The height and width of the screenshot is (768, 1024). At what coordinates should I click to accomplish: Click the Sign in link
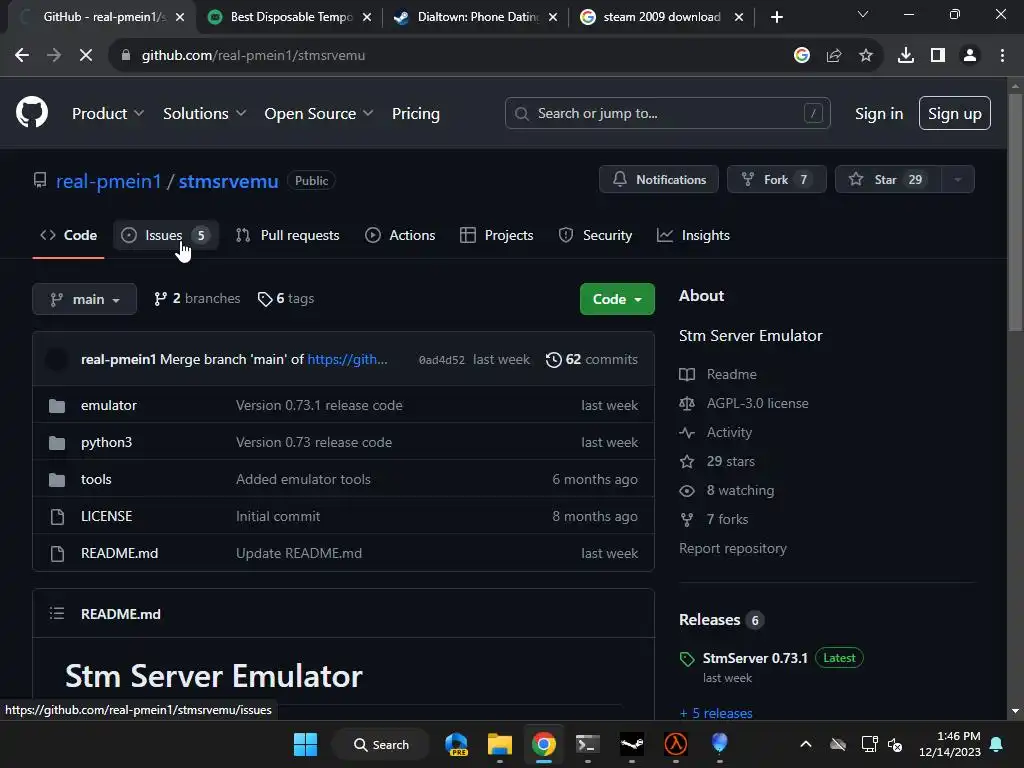[x=878, y=113]
